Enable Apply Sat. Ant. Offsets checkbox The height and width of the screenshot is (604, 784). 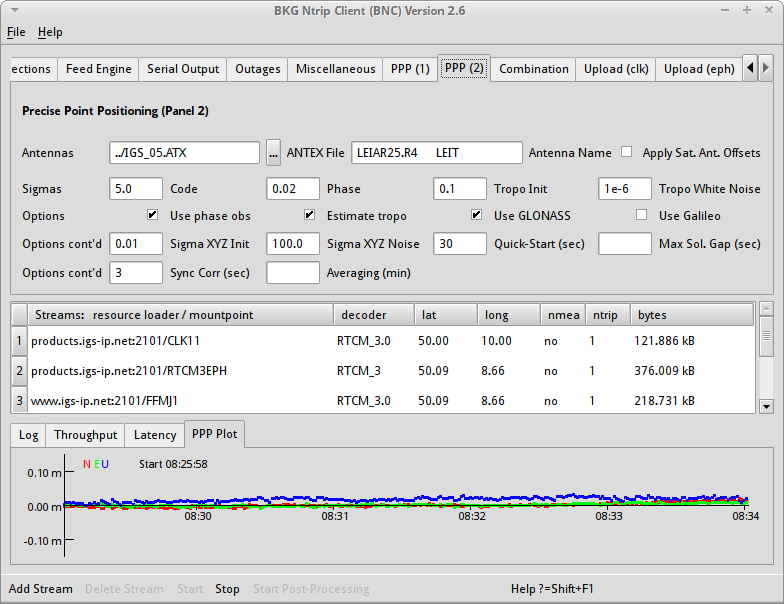pyautogui.click(x=627, y=153)
